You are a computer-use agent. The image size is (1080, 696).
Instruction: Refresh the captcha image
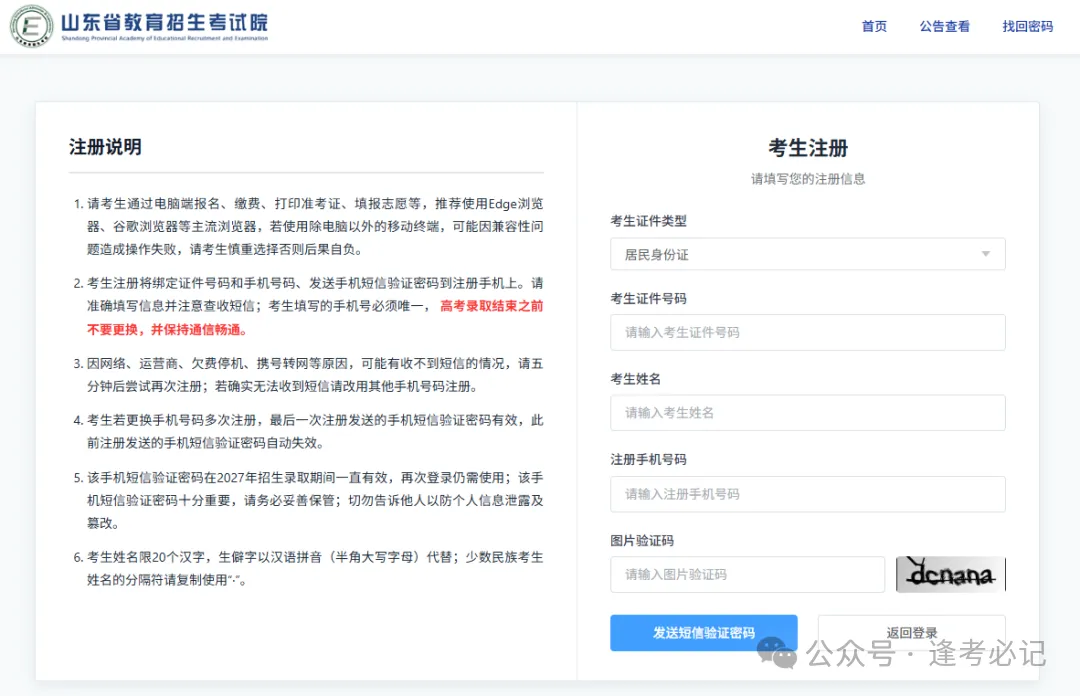click(951, 574)
